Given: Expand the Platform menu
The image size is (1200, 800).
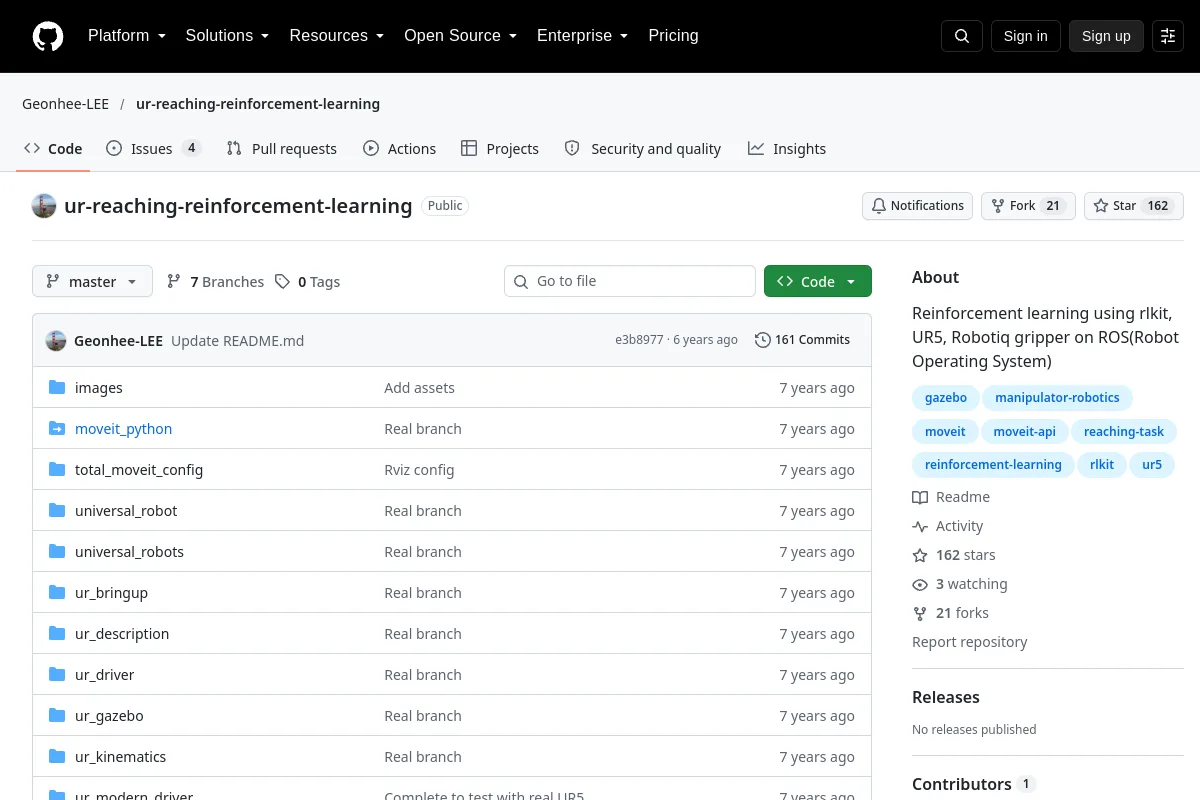Looking at the screenshot, I should pyautogui.click(x=127, y=36).
